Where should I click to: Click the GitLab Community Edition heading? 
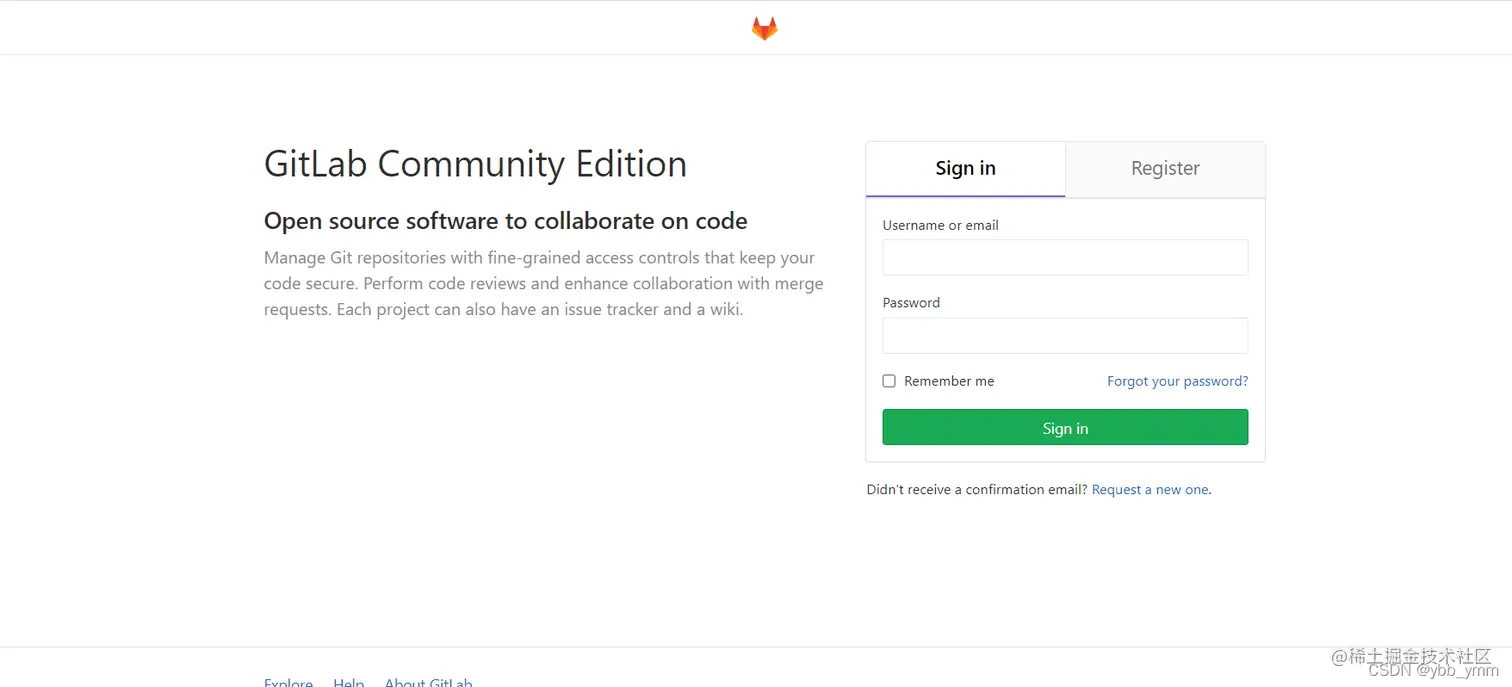click(x=475, y=164)
